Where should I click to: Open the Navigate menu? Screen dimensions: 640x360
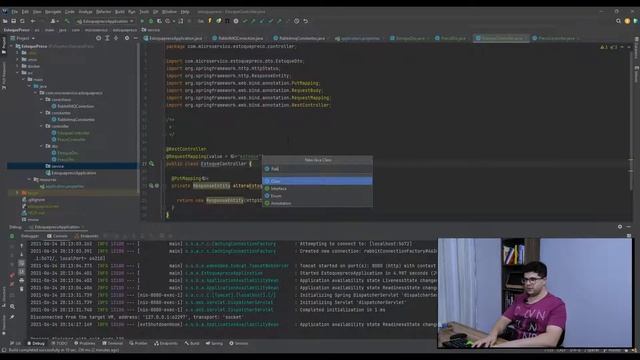tap(53, 12)
